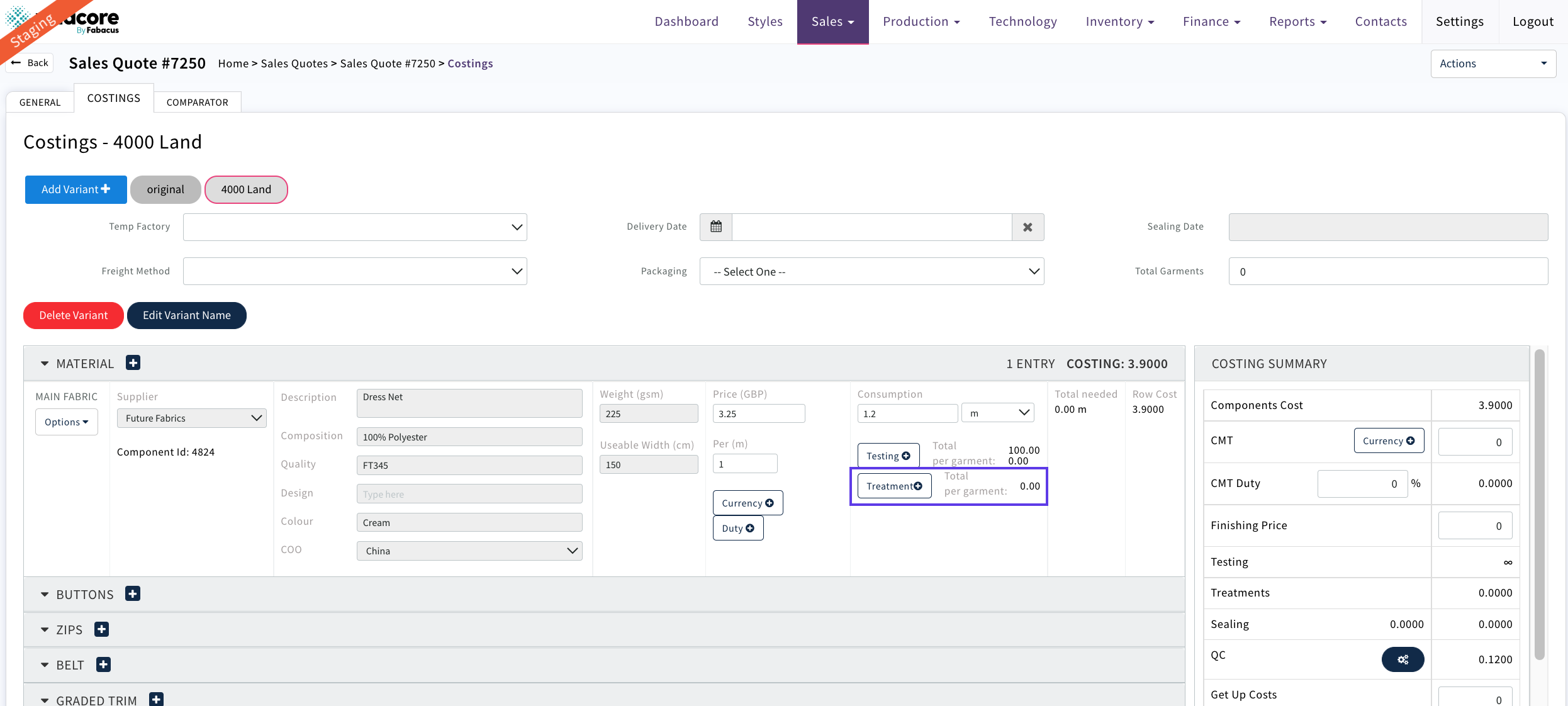1568x706 pixels.
Task: Click the plus icon beside MATERIAL
Action: pos(133,363)
